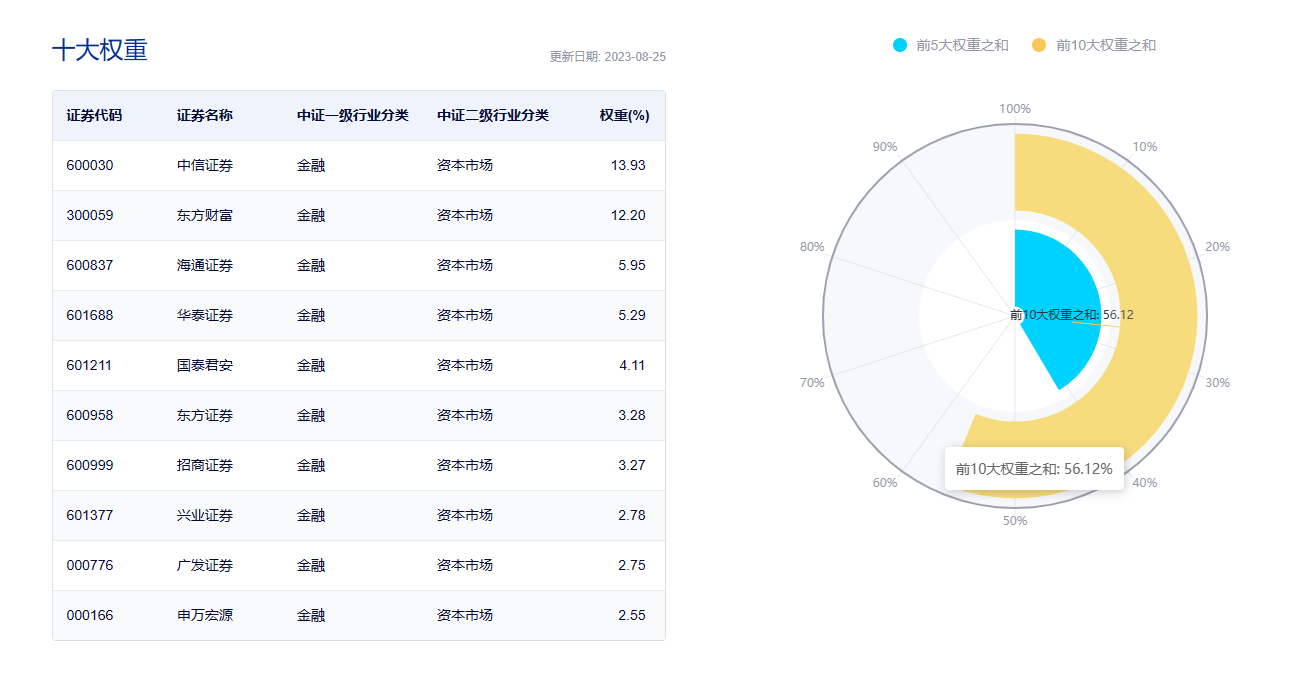Click the 国泰君安 stock name
This screenshot has width=1311, height=686.
[205, 365]
